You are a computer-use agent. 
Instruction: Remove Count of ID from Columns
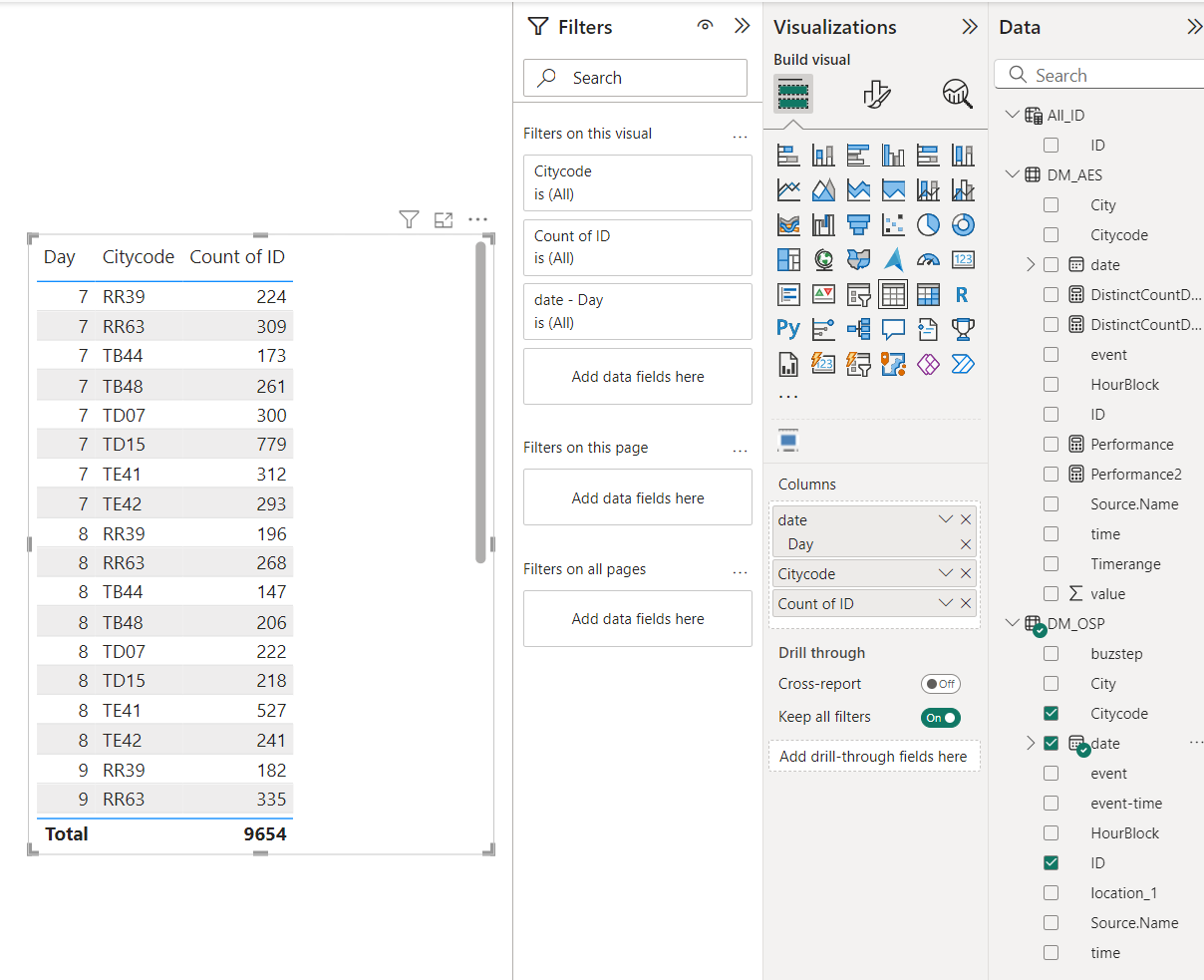click(x=965, y=603)
